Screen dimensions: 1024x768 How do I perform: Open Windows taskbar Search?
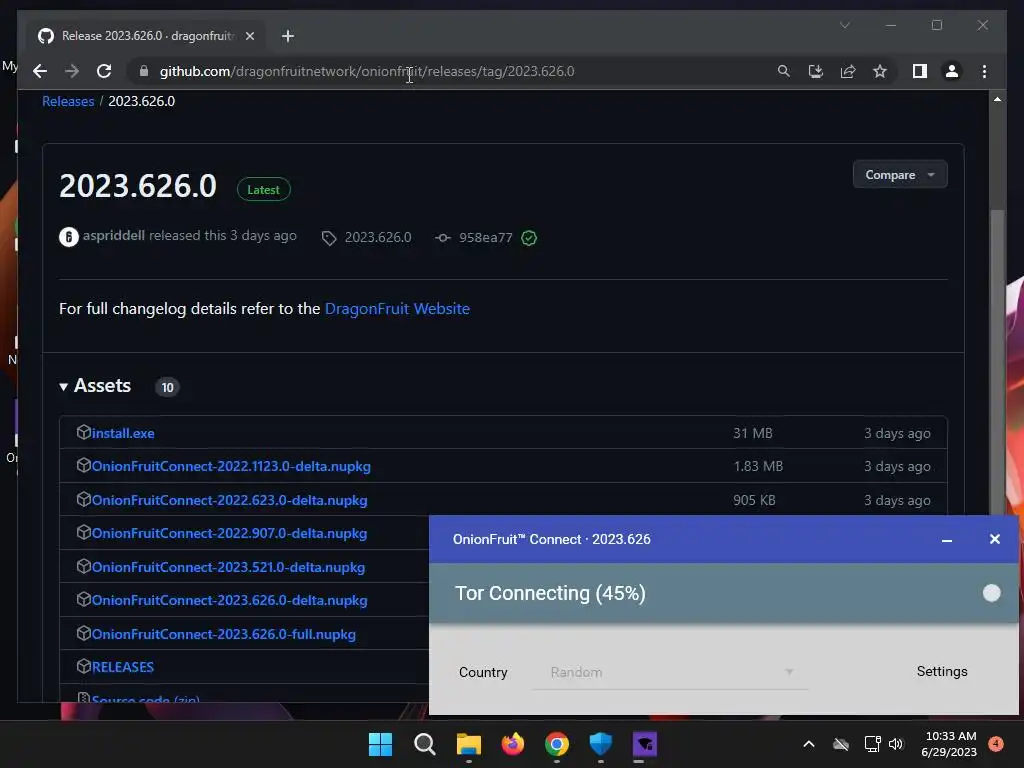(424, 744)
